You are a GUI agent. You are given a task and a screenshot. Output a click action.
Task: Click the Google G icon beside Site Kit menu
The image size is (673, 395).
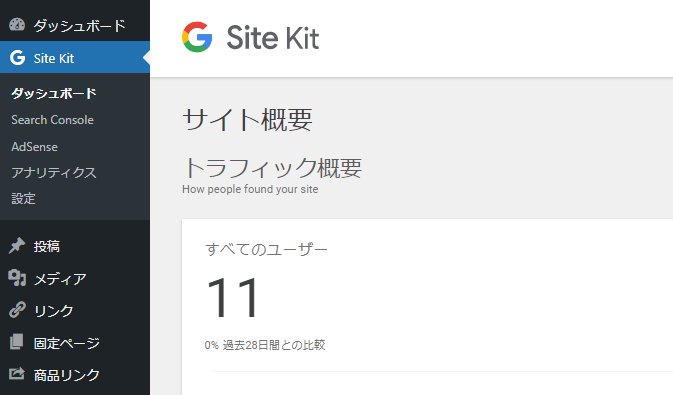click(17, 58)
